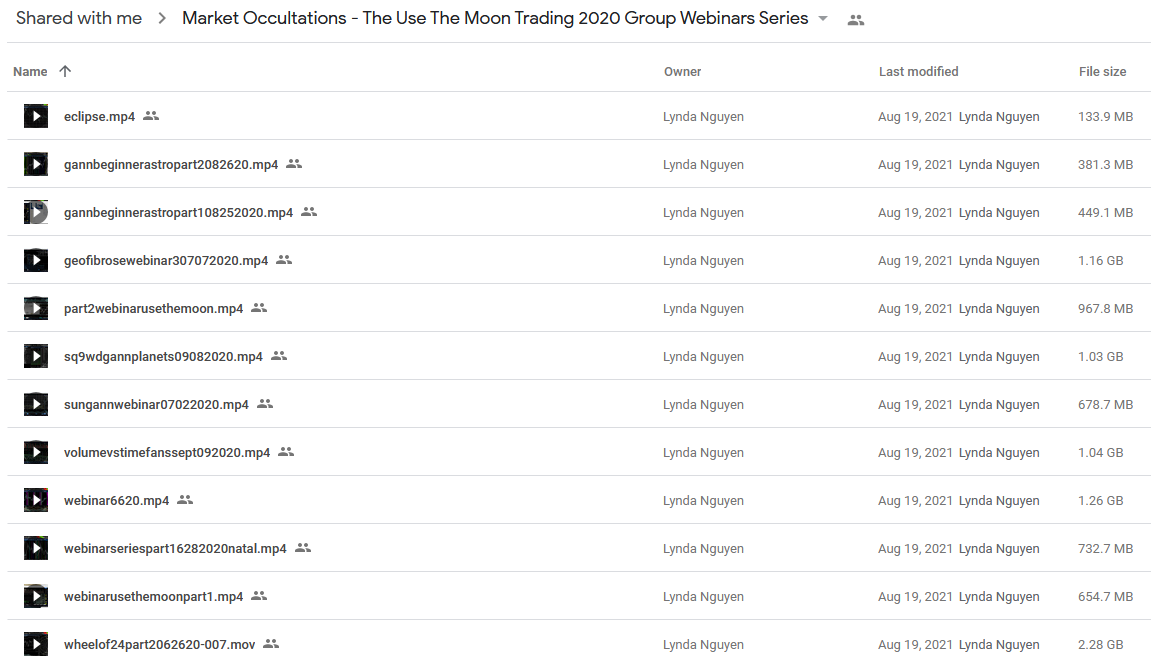Open the Market Occultations folder title menu
This screenshot has width=1151, height=664.
(495, 18)
